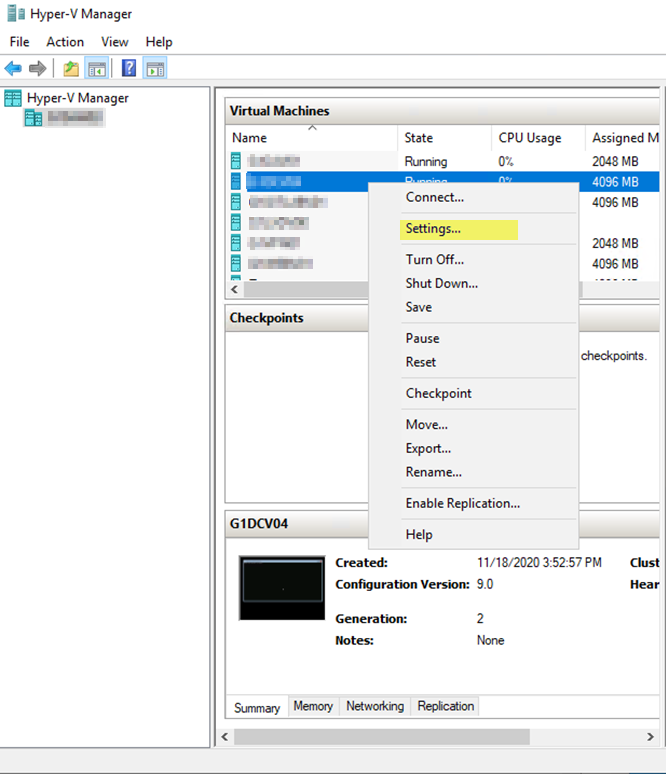The height and width of the screenshot is (774, 666).
Task: Switch to the Replication tab
Action: pos(445,706)
